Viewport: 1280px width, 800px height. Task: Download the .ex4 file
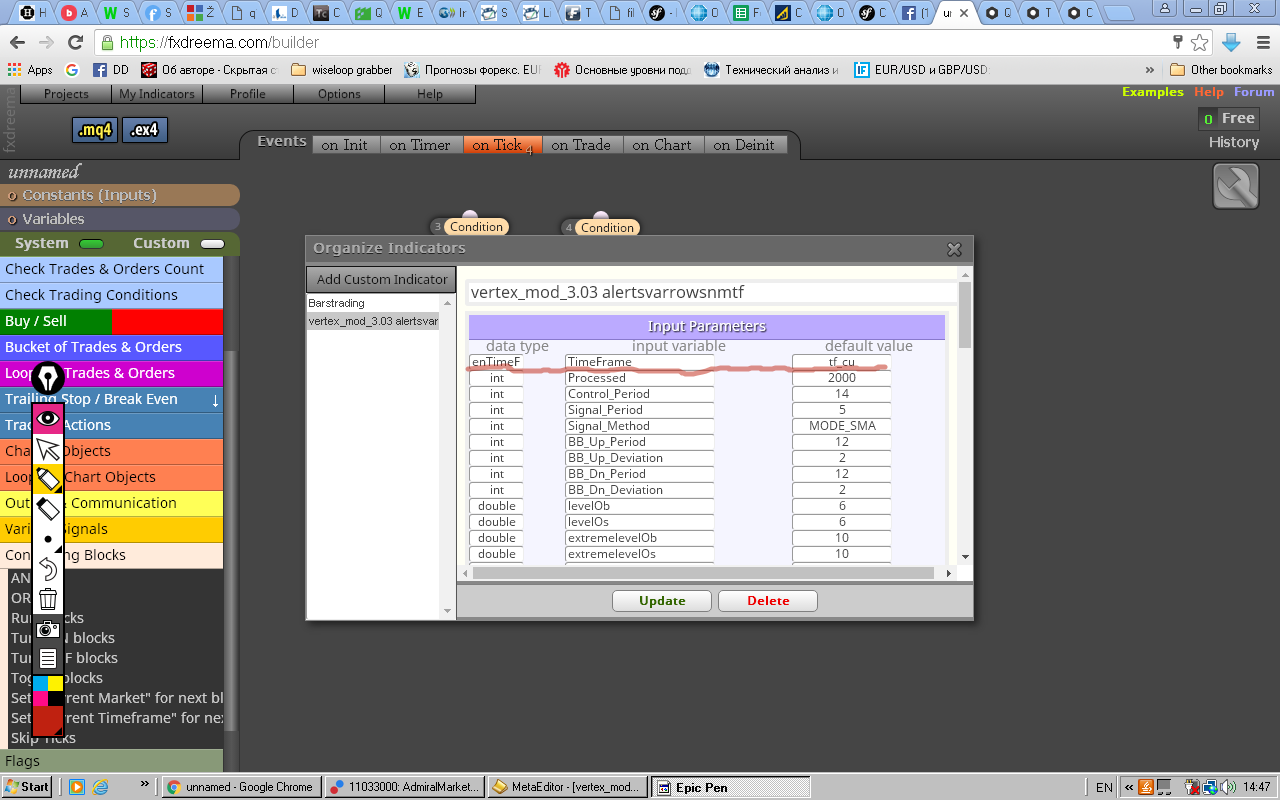[x=144, y=130]
